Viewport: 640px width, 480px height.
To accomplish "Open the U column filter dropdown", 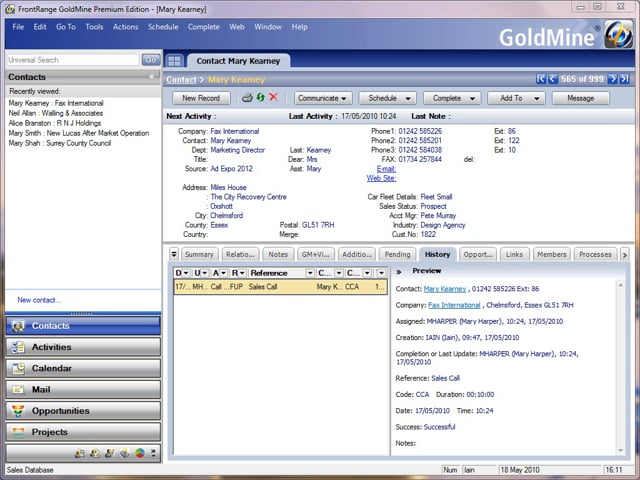I will (x=205, y=273).
